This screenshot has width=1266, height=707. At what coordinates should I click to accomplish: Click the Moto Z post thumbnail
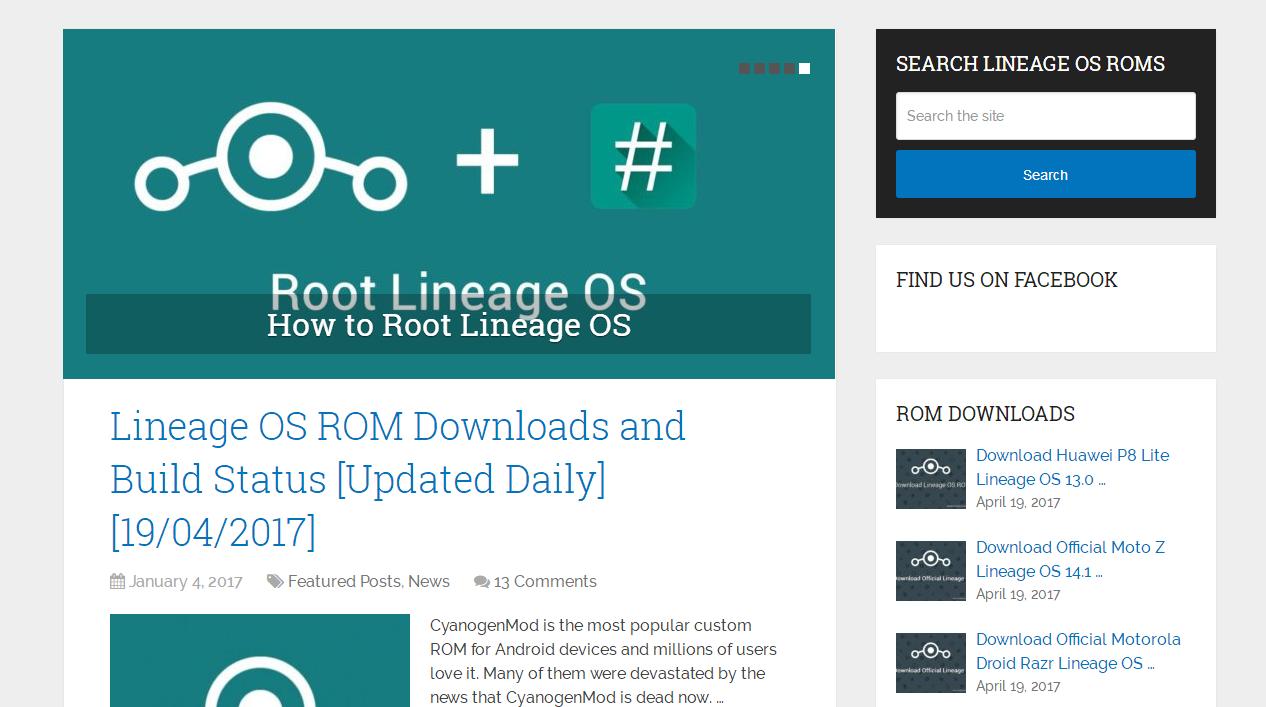pos(930,571)
